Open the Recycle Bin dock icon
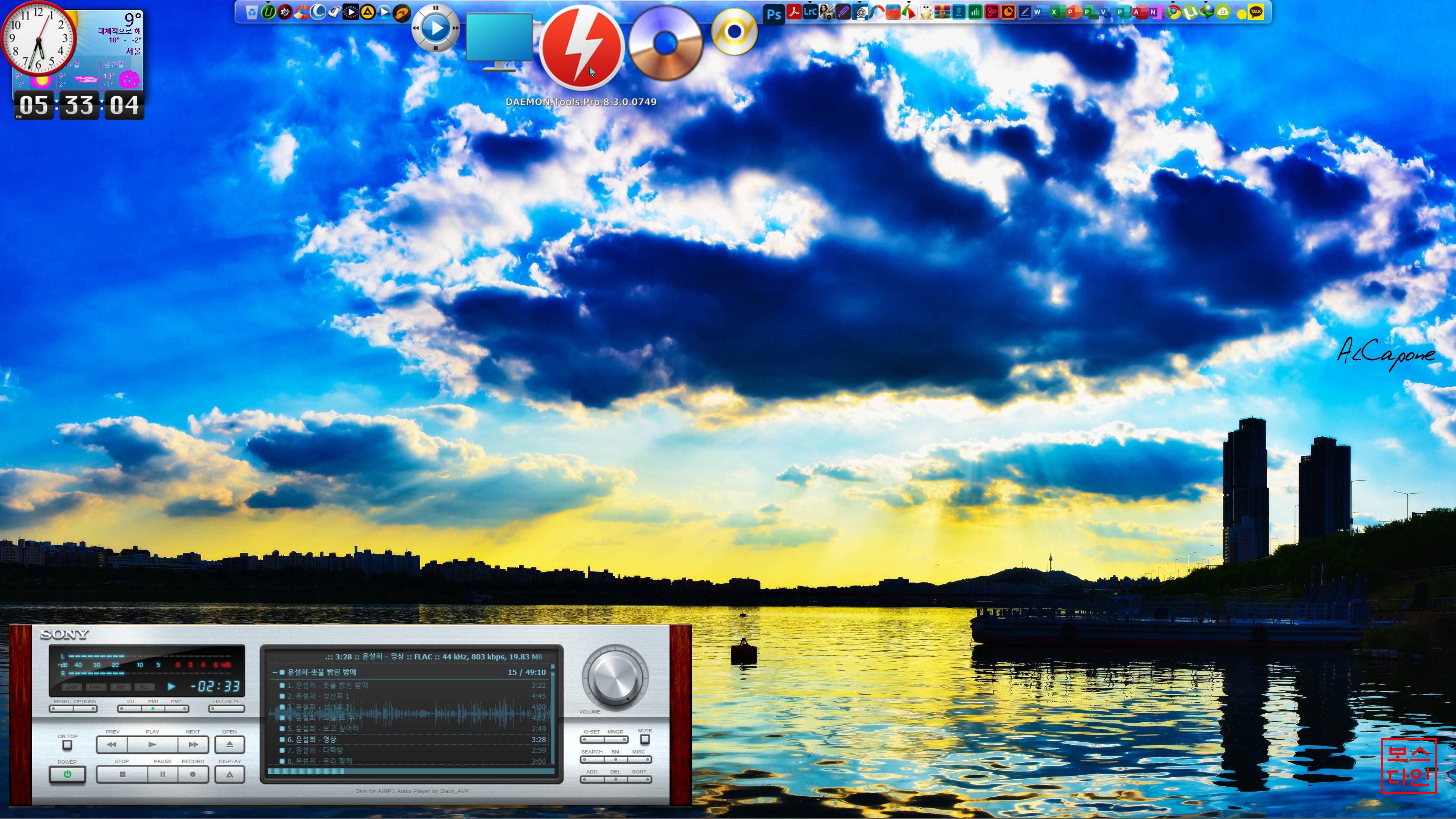The height and width of the screenshot is (819, 1456). coord(252,12)
